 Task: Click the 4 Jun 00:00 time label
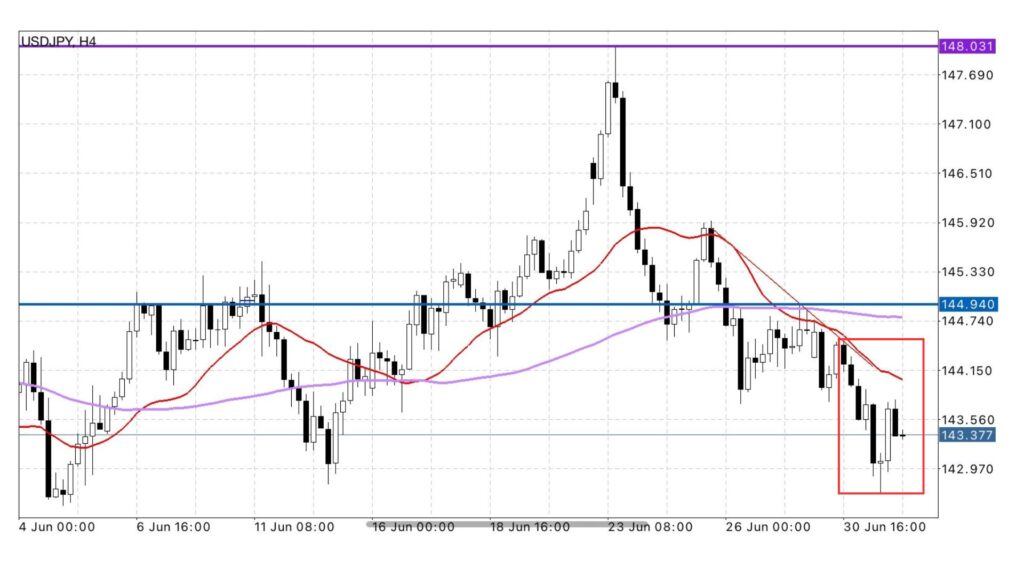coord(56,527)
